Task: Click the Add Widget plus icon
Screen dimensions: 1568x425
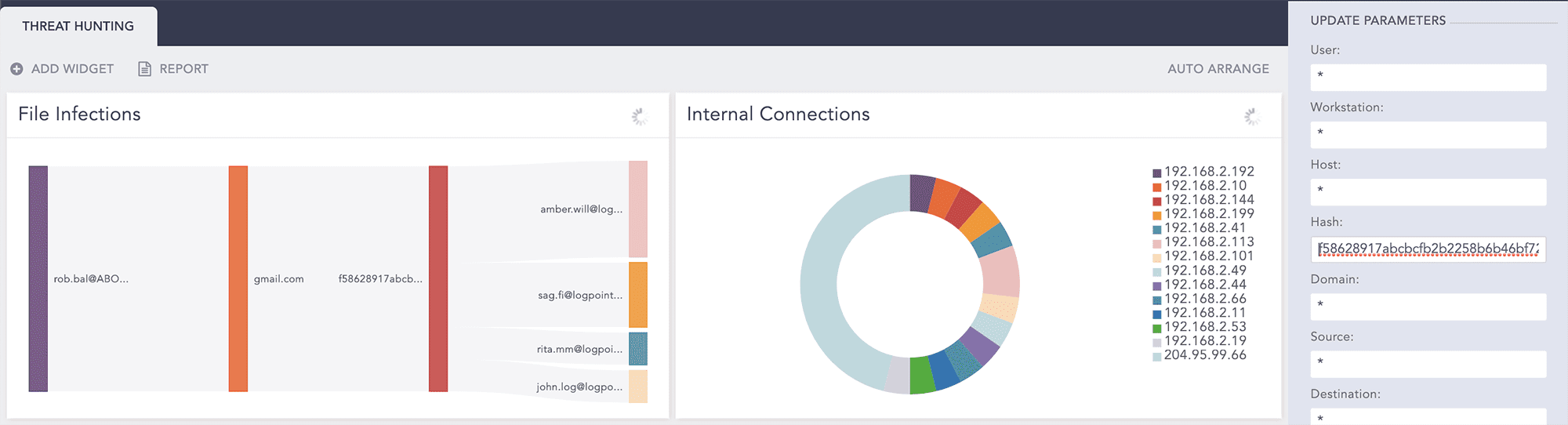Action: pyautogui.click(x=16, y=69)
